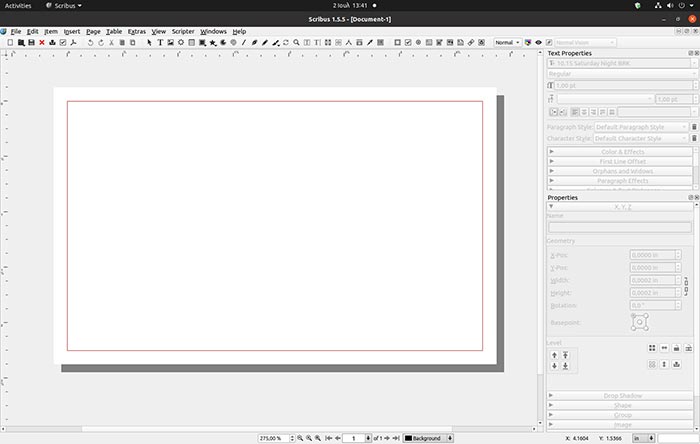Select the straight Line tool
This screenshot has height=444, width=700.
point(244,42)
